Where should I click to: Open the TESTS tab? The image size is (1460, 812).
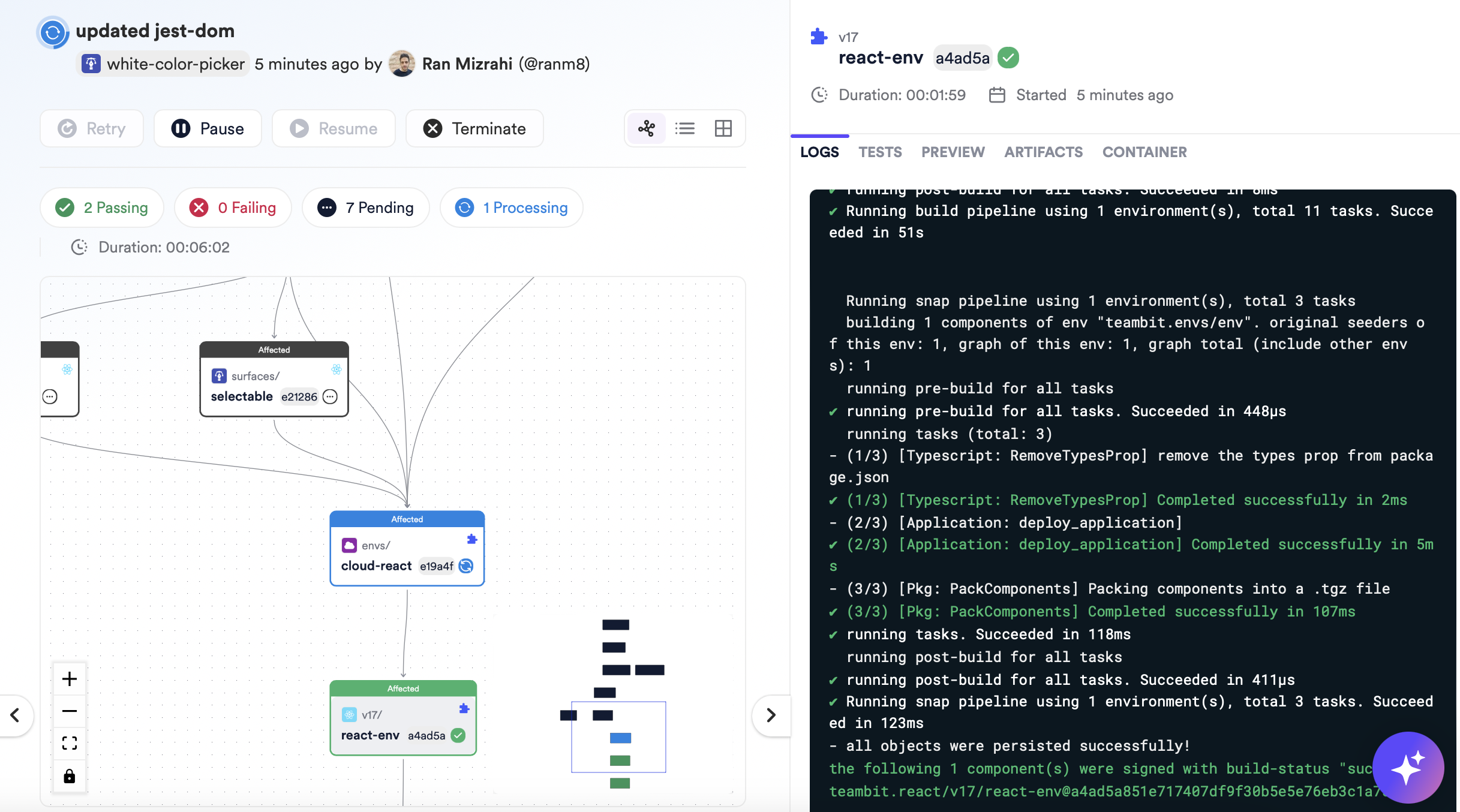(880, 152)
